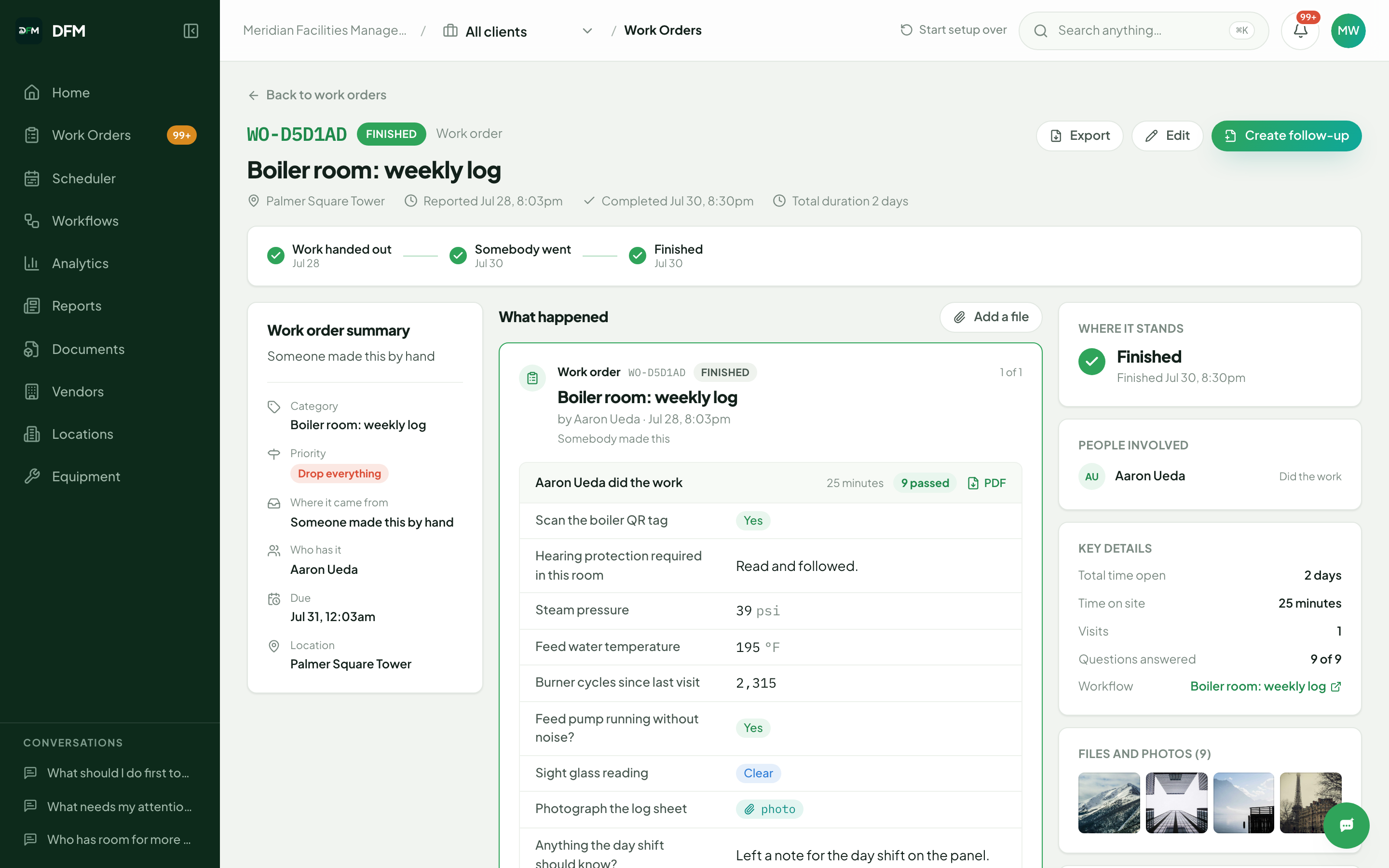Screen dimensions: 1389x868
Task: Open Workflows in the sidebar
Action: point(109,221)
